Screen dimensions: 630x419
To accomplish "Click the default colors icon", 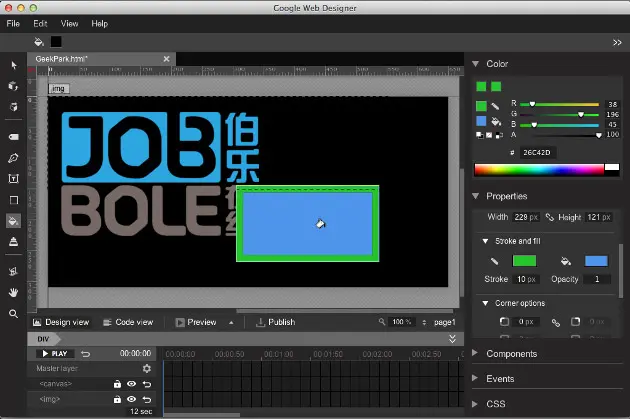I will [x=480, y=135].
